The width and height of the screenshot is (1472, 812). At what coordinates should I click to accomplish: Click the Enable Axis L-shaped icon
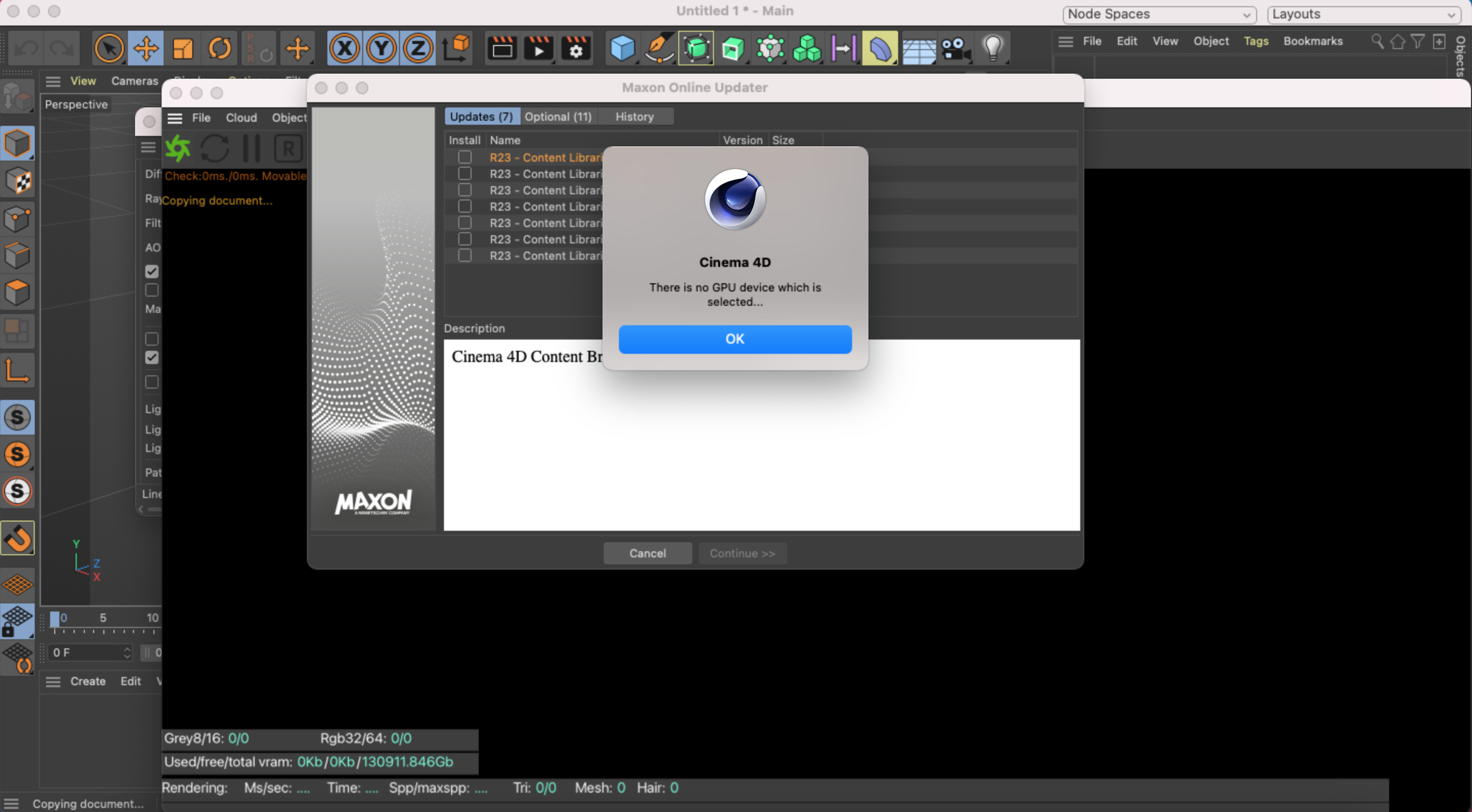pyautogui.click(x=18, y=371)
